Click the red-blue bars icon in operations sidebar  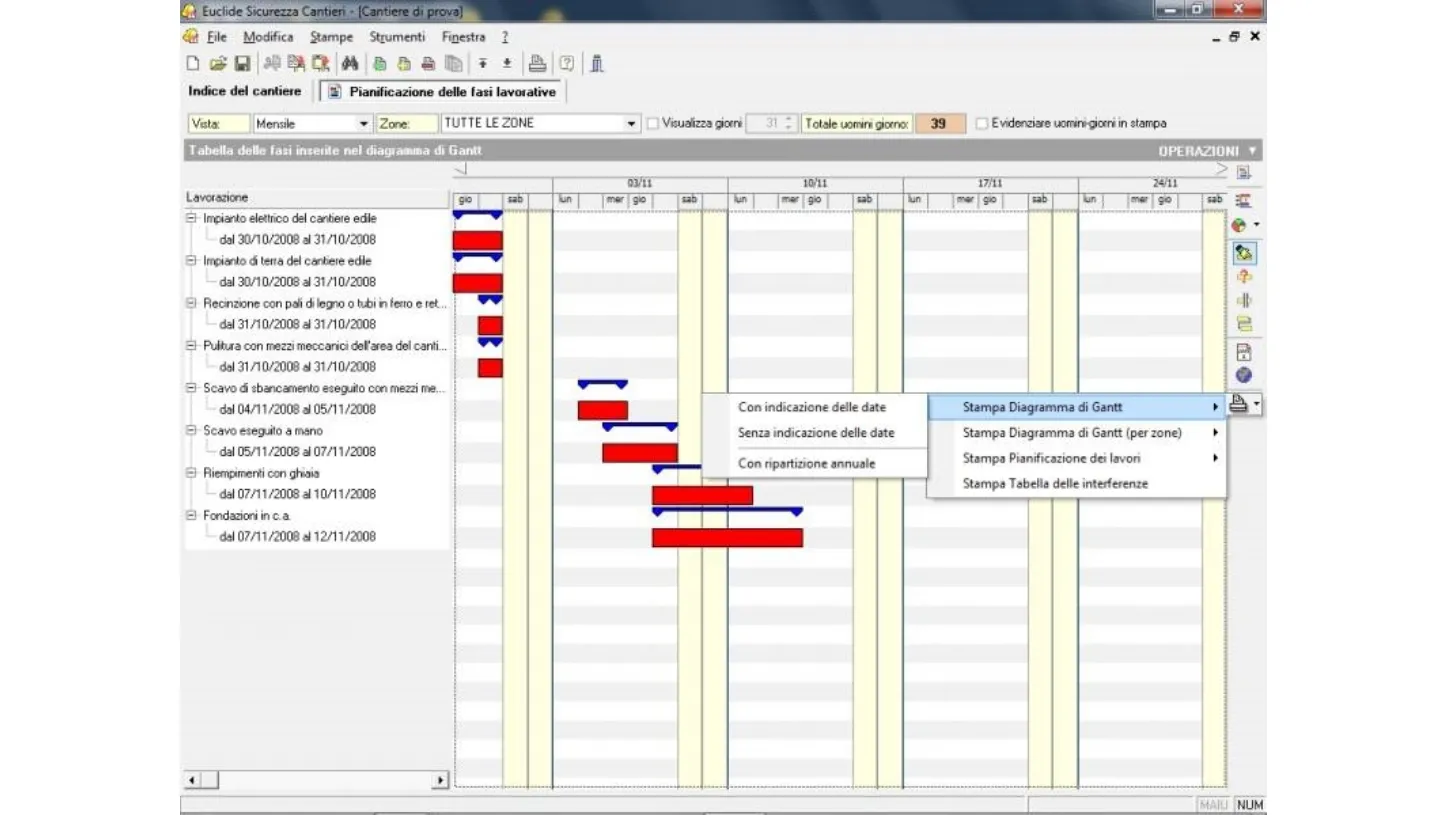[x=1244, y=201]
